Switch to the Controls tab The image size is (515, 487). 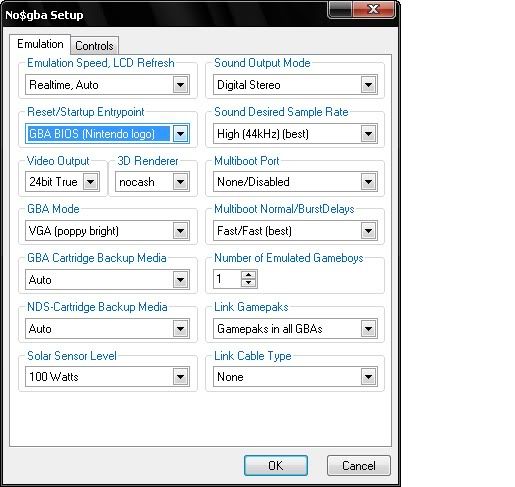click(94, 46)
